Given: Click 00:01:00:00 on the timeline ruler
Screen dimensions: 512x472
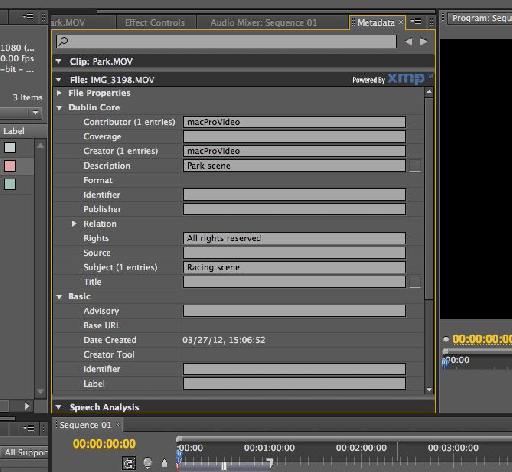Looking at the screenshot, I should tap(269, 448).
